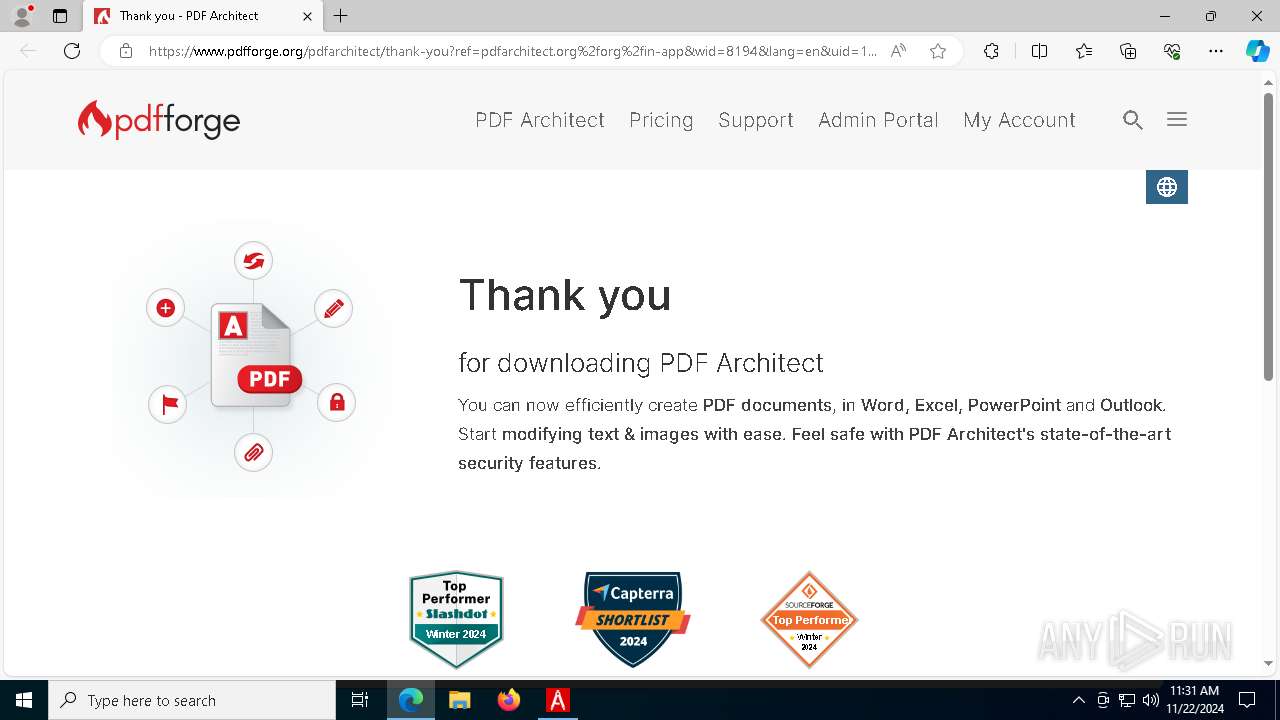Open the Extensions puzzle icon

991,51
